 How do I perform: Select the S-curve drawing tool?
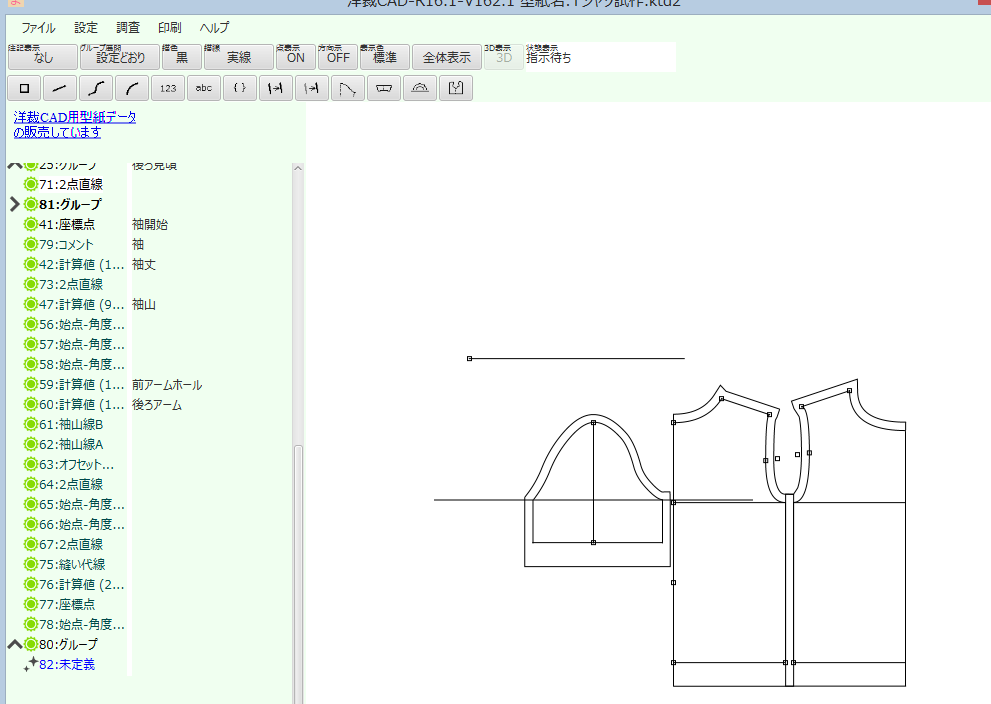pyautogui.click(x=96, y=88)
